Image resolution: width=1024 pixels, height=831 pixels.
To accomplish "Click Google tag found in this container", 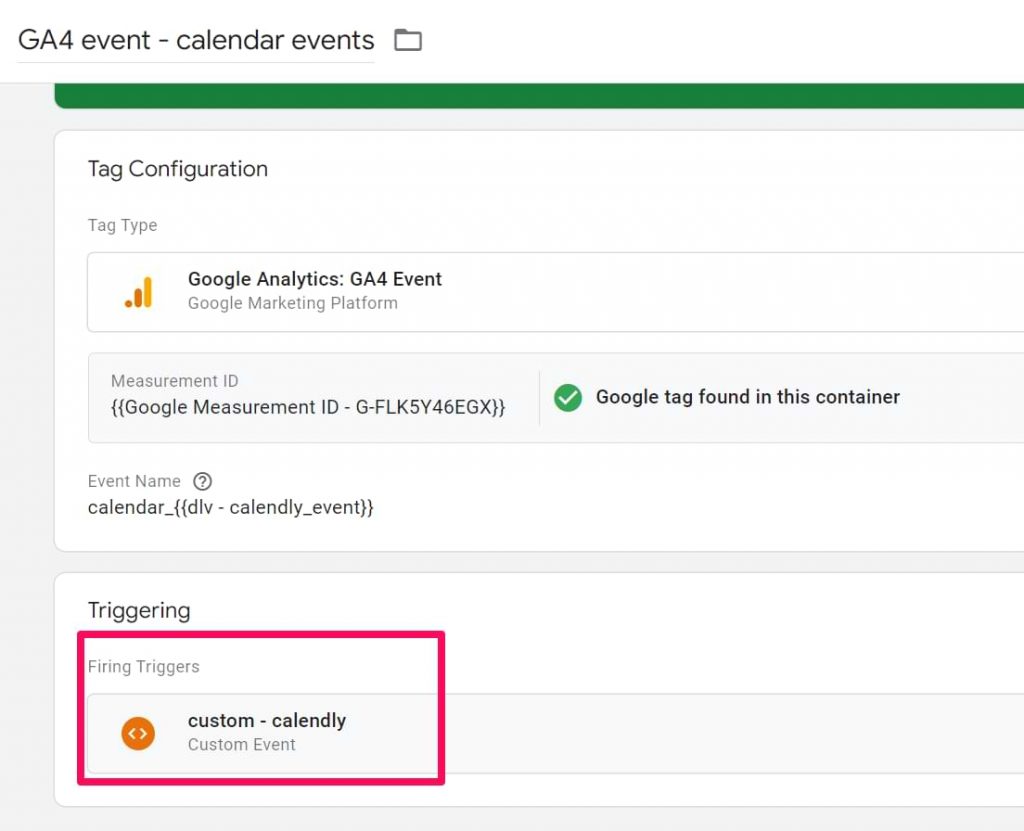I will [x=748, y=397].
